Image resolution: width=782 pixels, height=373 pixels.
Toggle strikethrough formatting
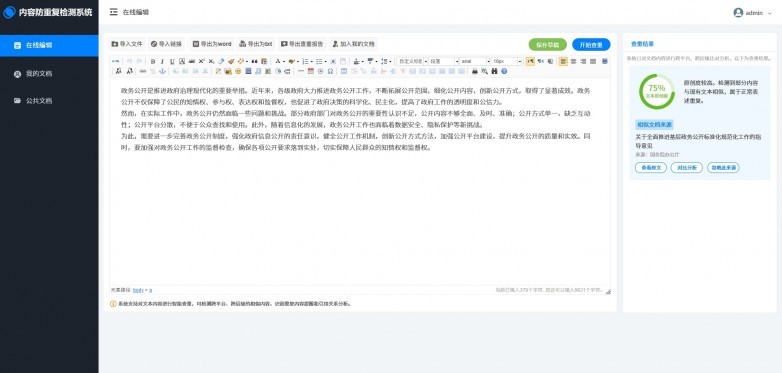tap(192, 61)
